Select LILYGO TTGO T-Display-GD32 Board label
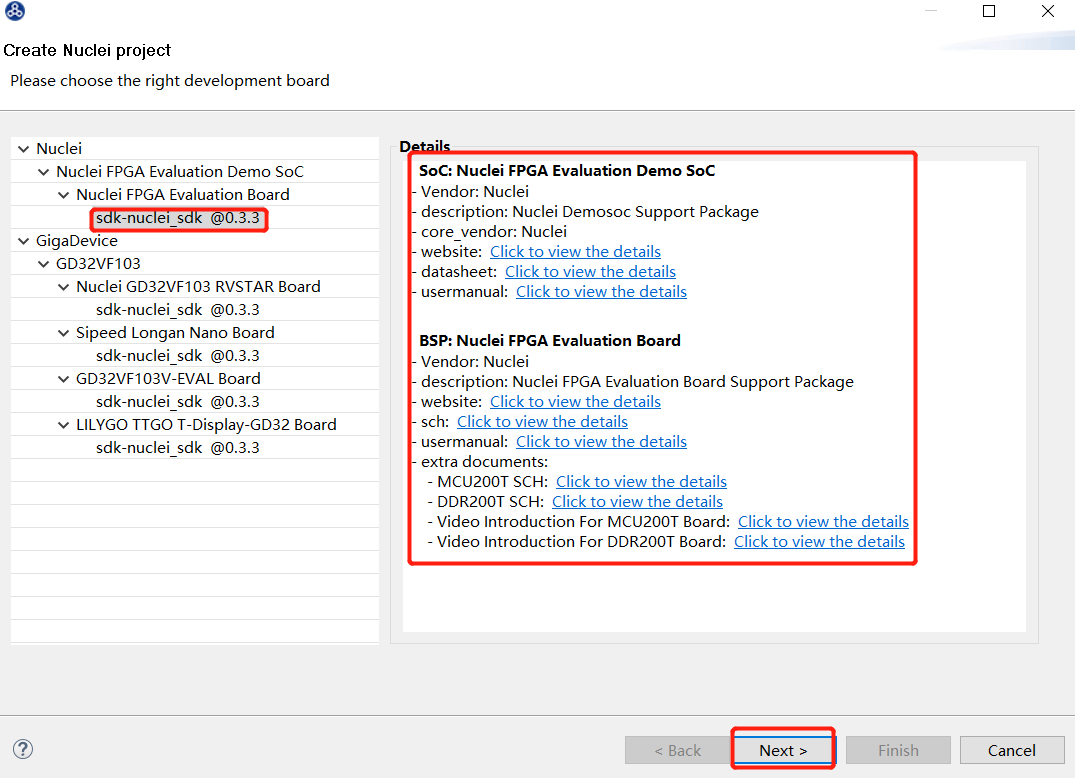This screenshot has height=778, width=1075. 206,424
